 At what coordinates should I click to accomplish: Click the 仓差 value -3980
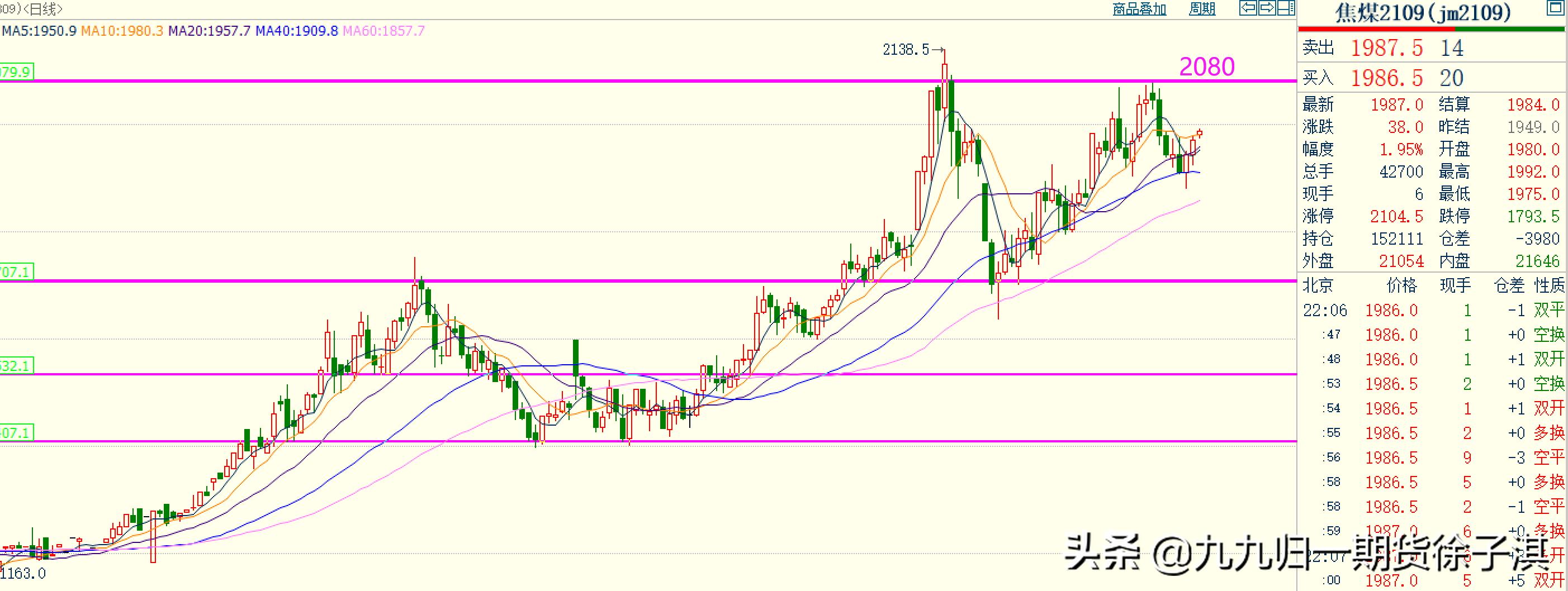pos(1538,239)
